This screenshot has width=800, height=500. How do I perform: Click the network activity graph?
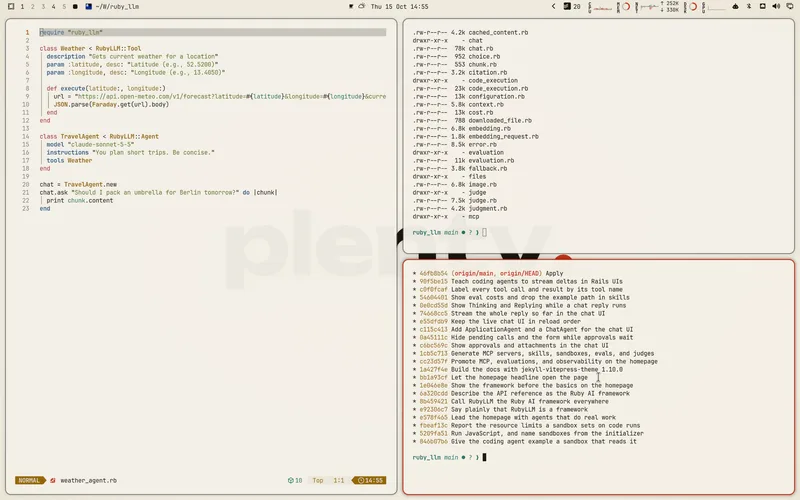click(647, 7)
